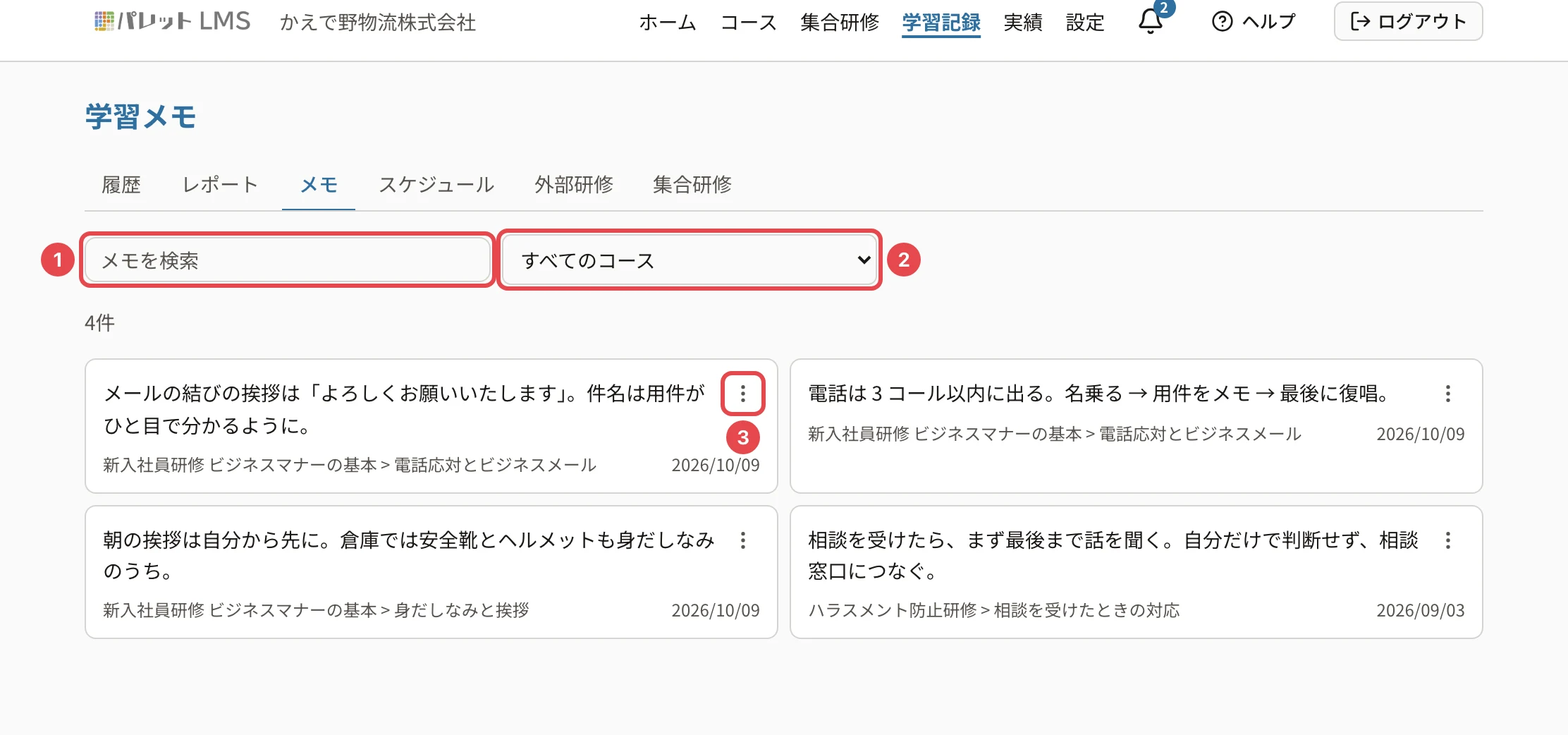This screenshot has width=1568, height=735.
Task: Open kebab menu on メールの結びの挨拶 memo
Action: (742, 394)
